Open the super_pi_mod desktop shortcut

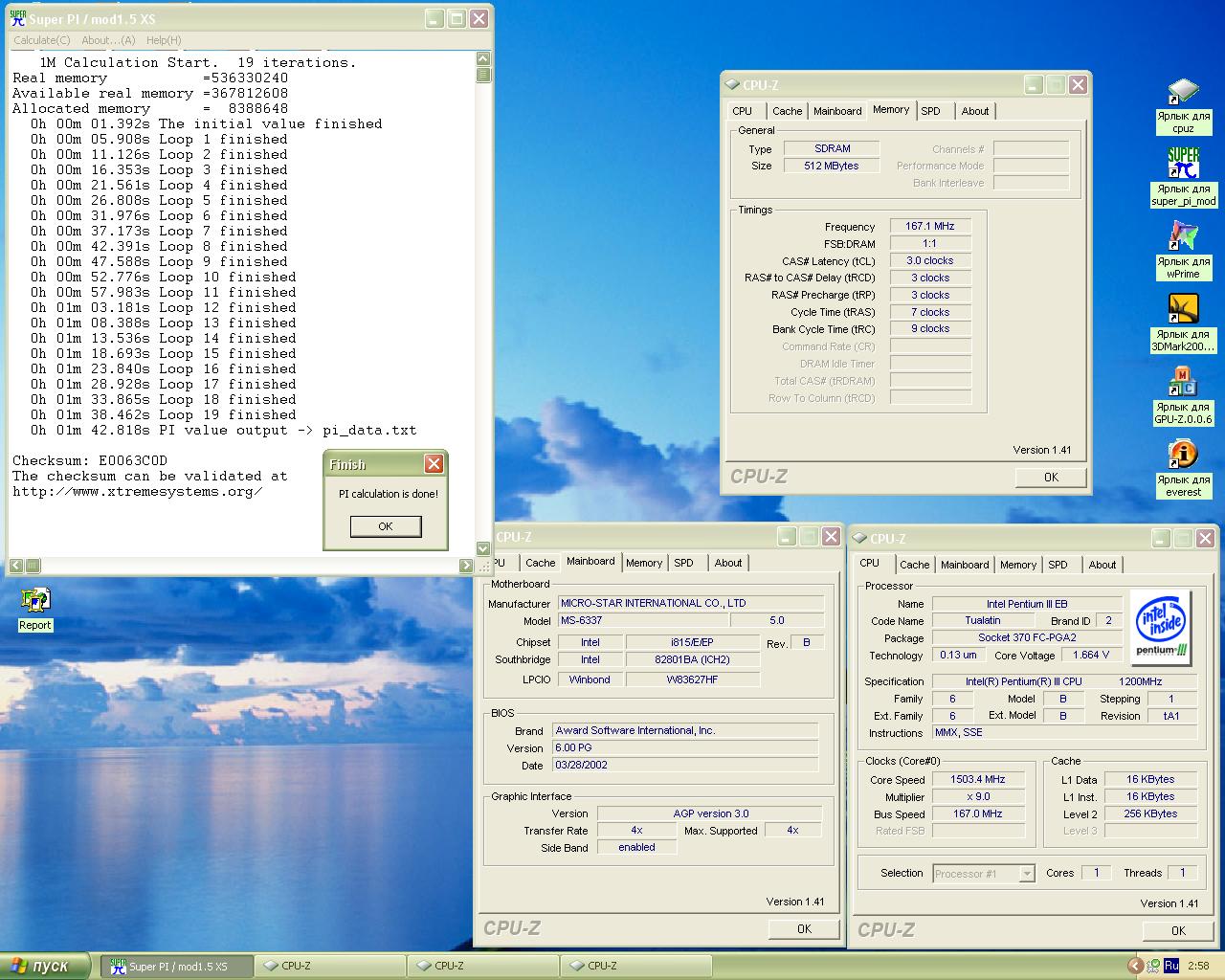1183,178
